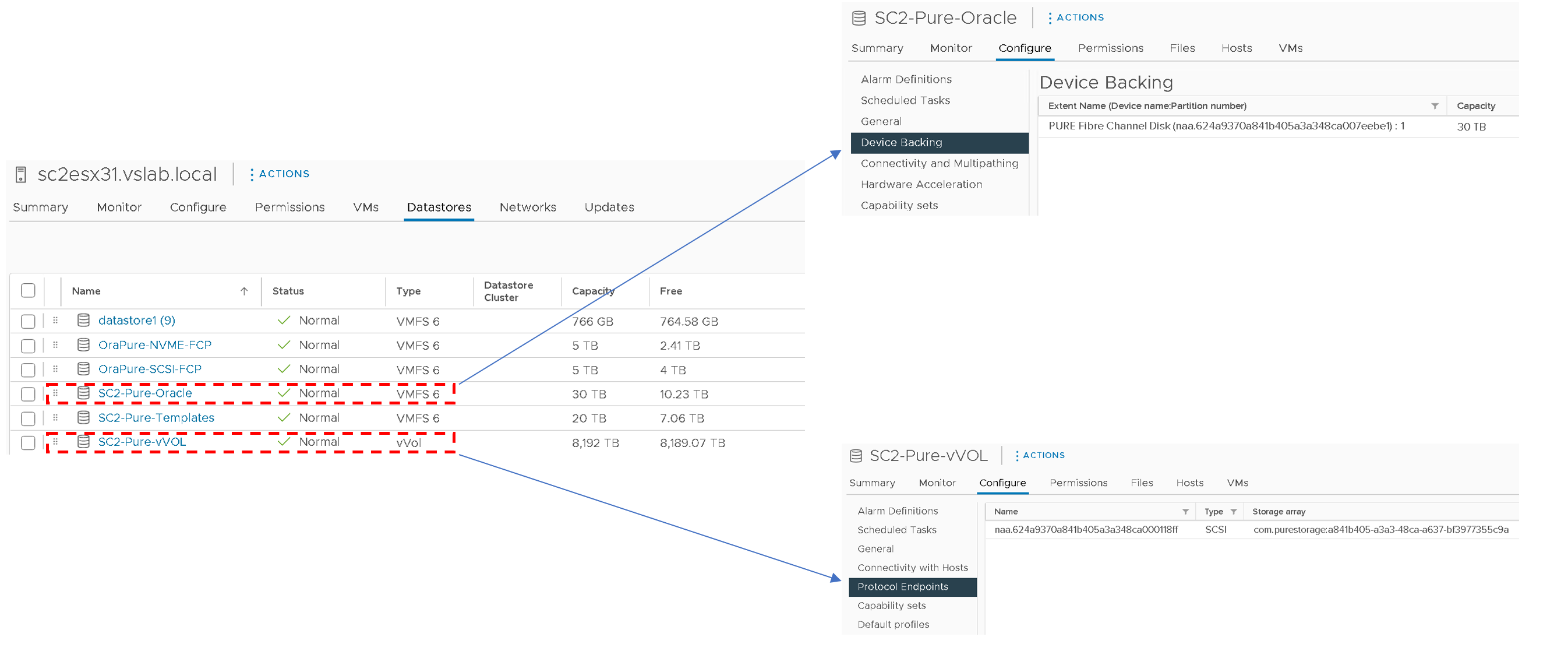Click the host icon beside sc2esx31.vslab.local

pos(21,175)
